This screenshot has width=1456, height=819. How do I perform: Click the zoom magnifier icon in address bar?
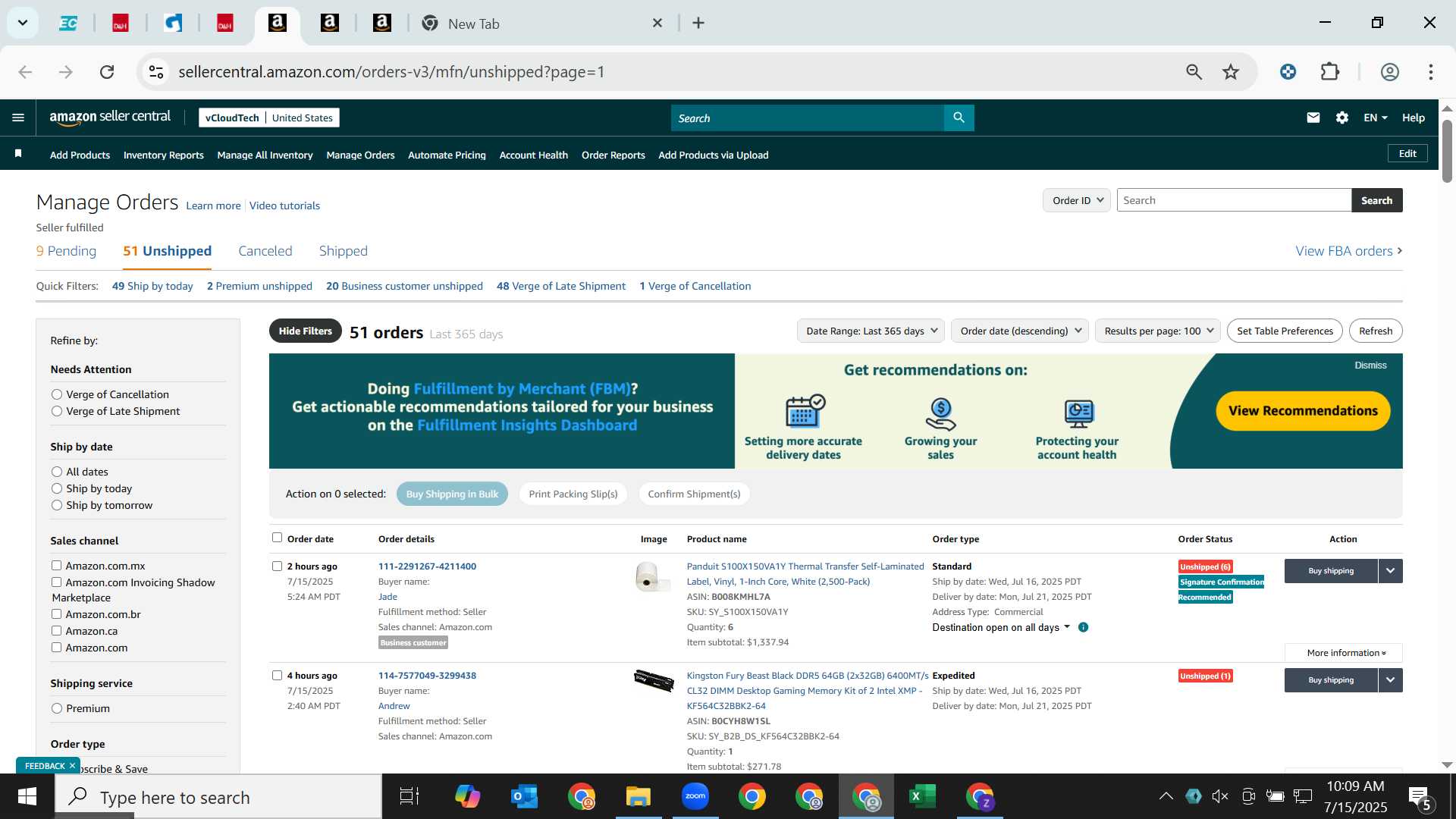[x=1194, y=72]
